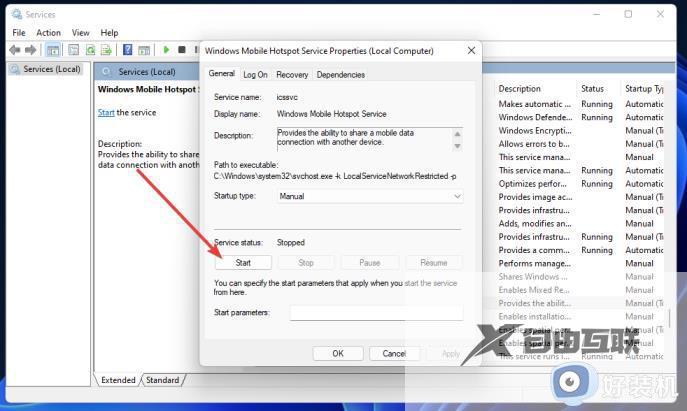Switch to the Log On tab
The height and width of the screenshot is (411, 687).
click(x=255, y=74)
